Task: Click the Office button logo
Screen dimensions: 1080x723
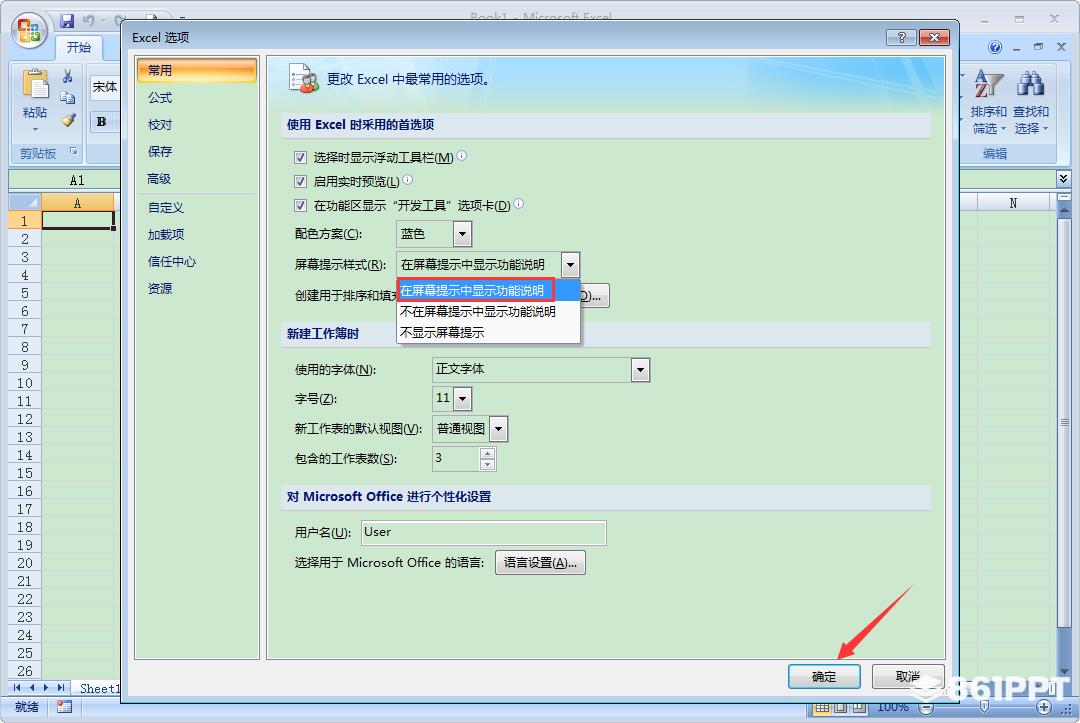Action: point(29,31)
